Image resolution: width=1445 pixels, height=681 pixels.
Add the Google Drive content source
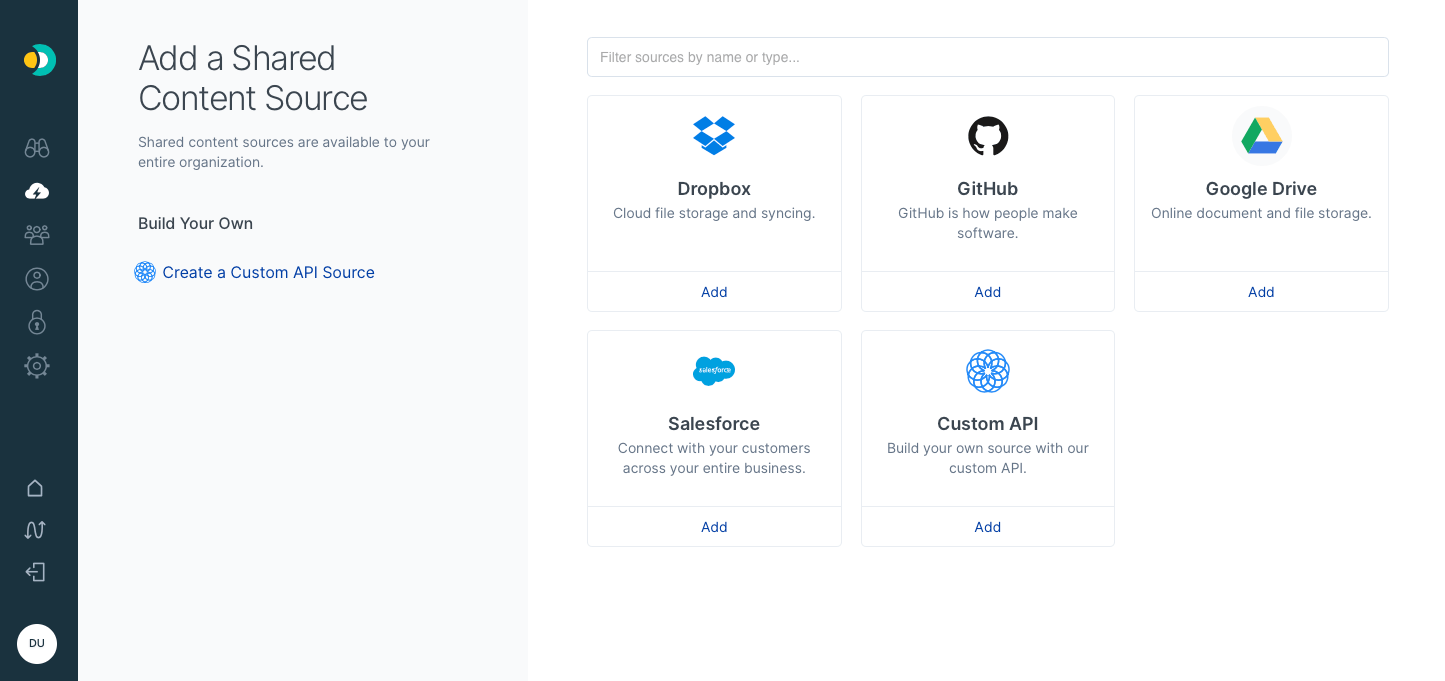[x=1261, y=291]
